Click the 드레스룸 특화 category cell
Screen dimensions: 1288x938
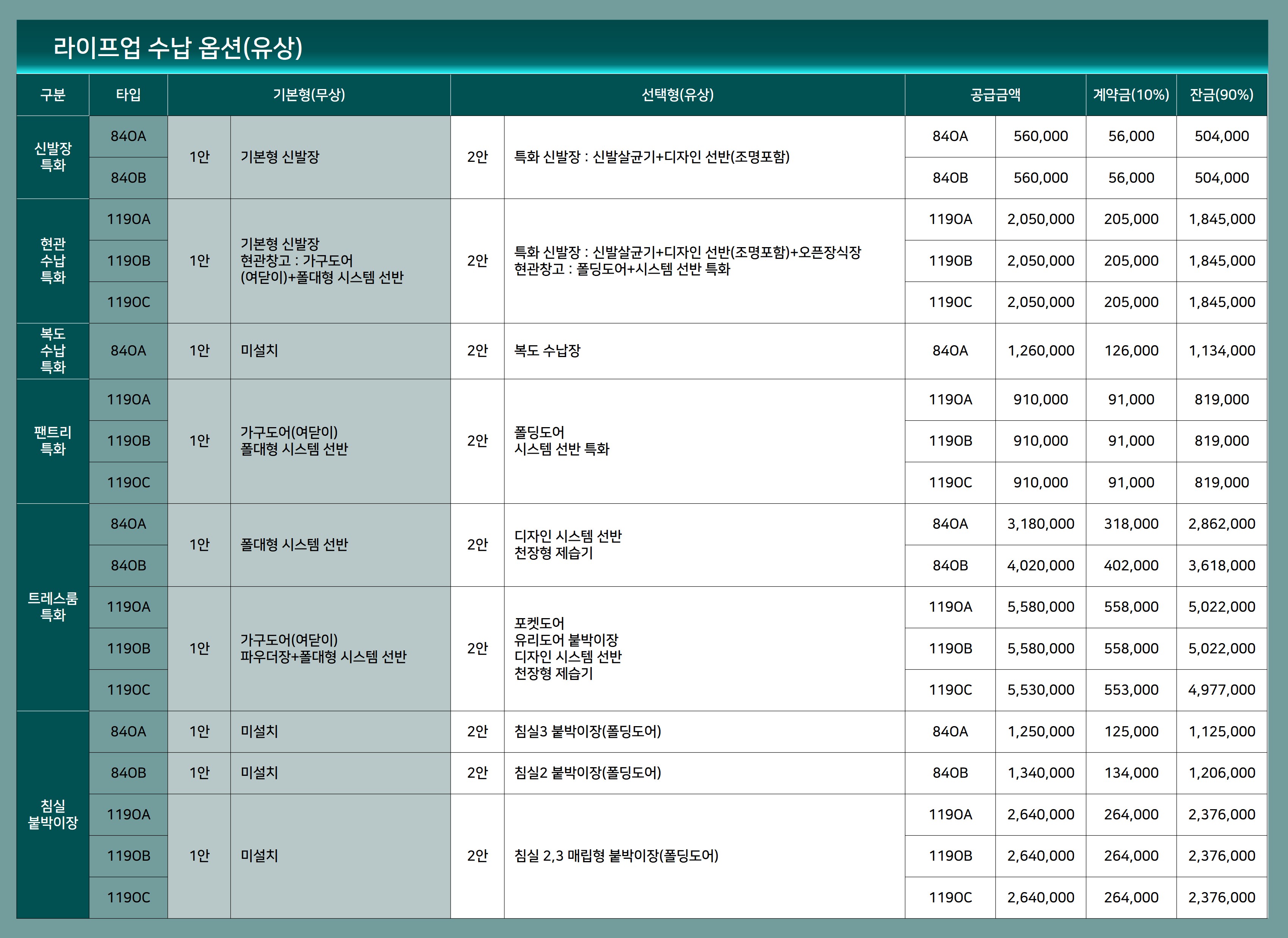point(53,607)
